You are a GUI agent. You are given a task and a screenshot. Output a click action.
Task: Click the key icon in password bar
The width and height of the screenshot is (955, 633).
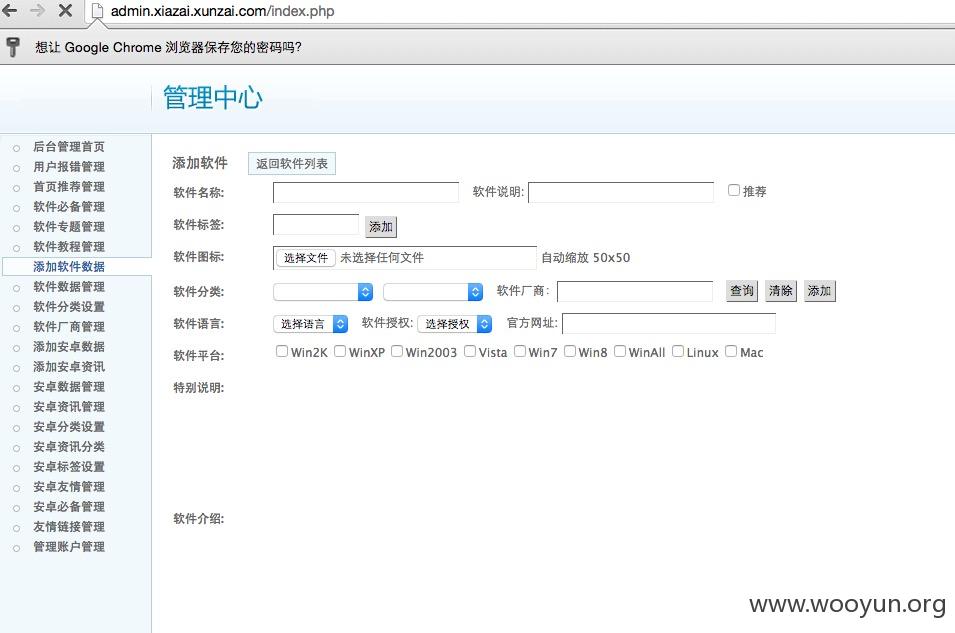13,47
